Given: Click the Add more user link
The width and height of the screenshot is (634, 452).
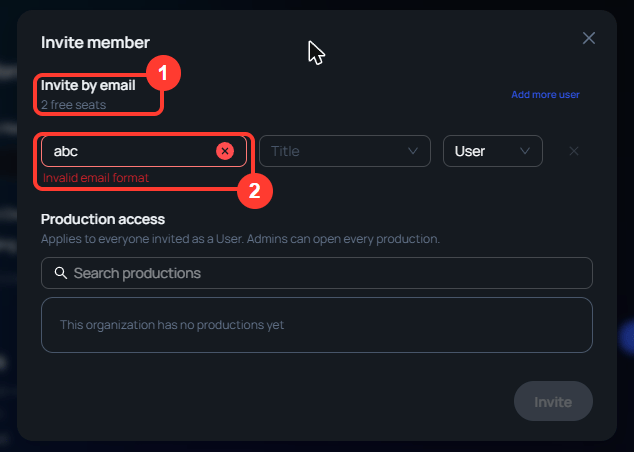Looking at the screenshot, I should pyautogui.click(x=545, y=95).
